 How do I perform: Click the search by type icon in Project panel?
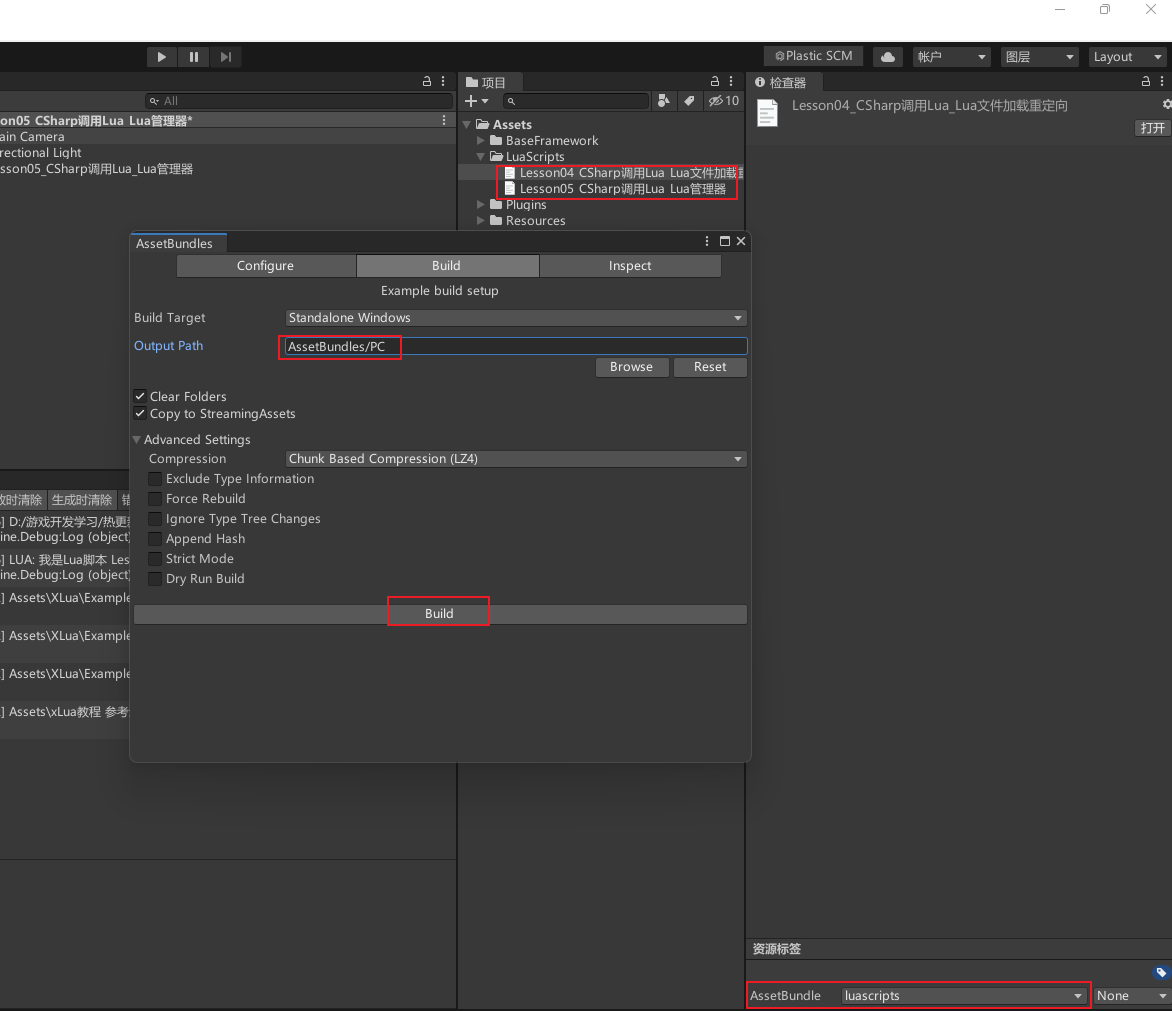(x=663, y=101)
